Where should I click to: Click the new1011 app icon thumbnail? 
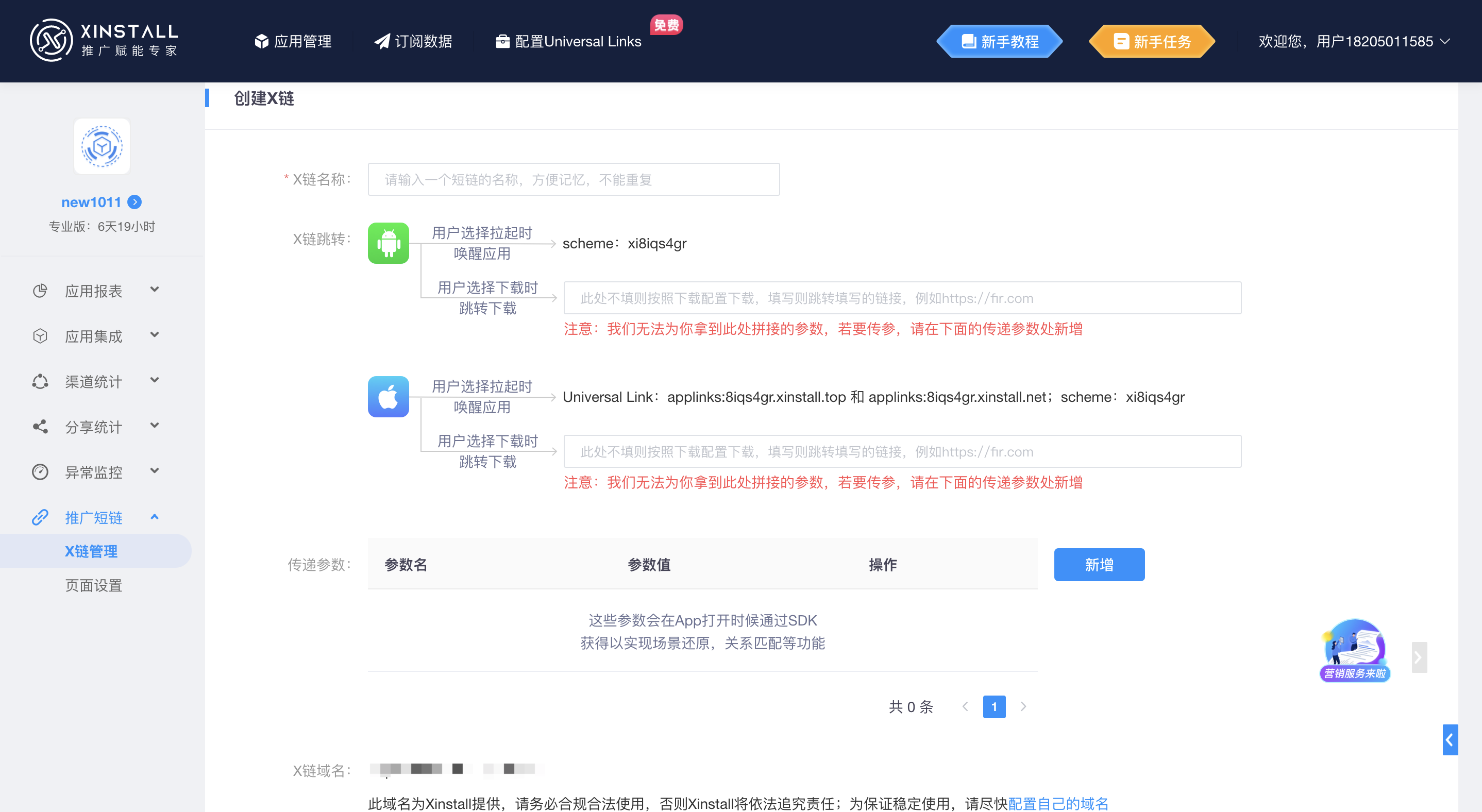coord(102,147)
